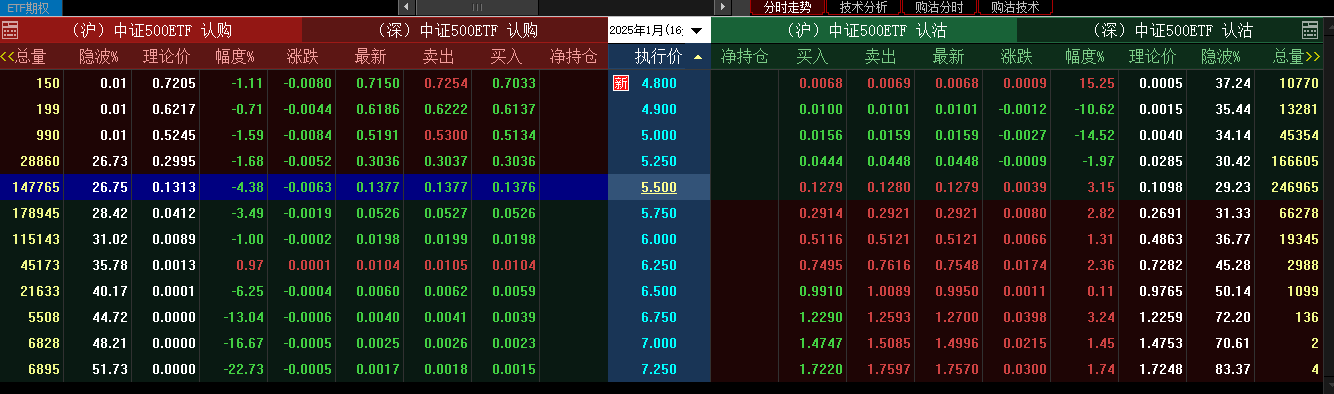
Task: Sort puts by the 净持仓 column header
Action: (x=744, y=57)
